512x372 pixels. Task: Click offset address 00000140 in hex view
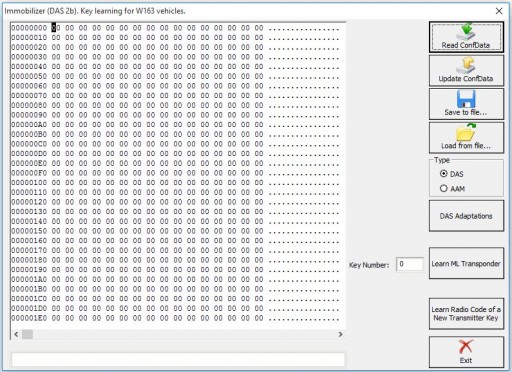click(29, 221)
